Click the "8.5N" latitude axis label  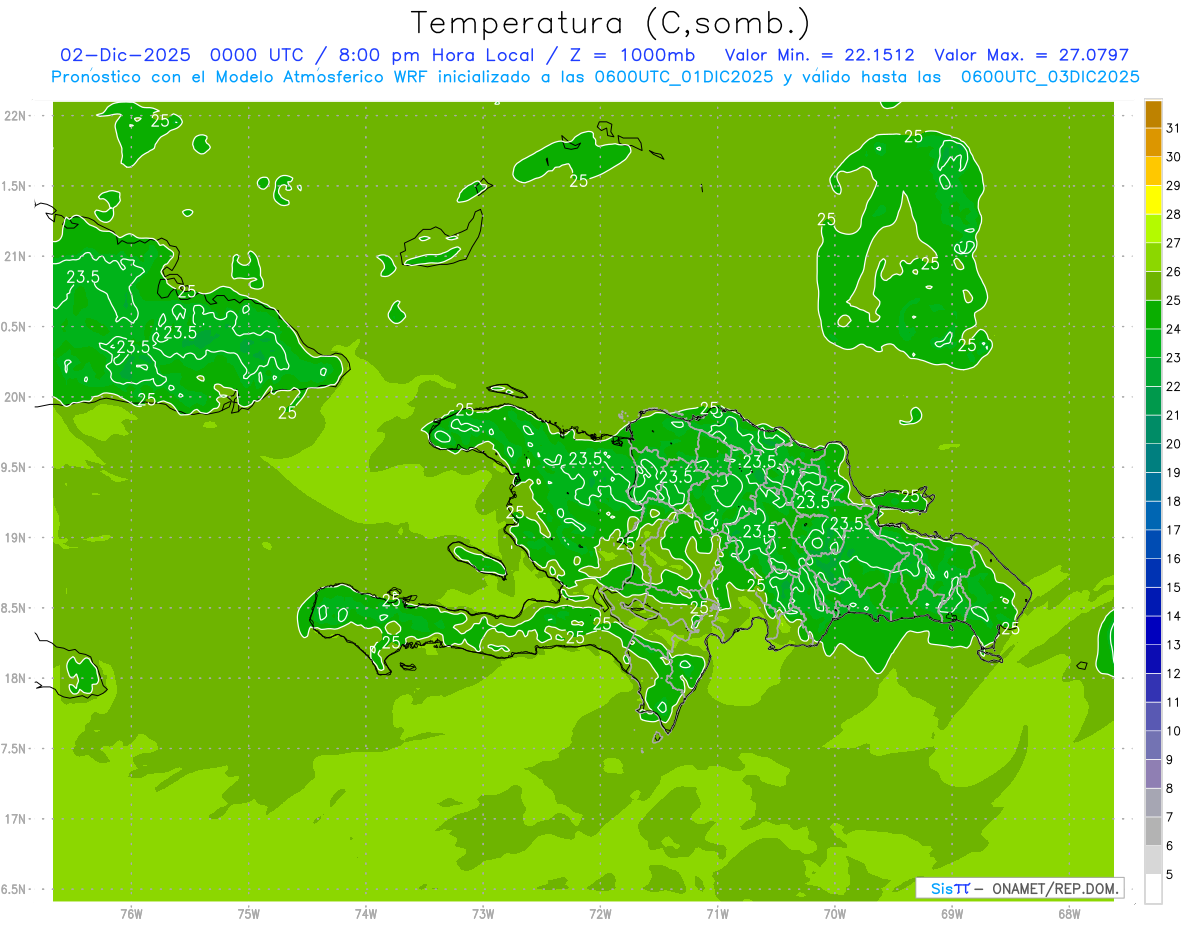[x=15, y=608]
